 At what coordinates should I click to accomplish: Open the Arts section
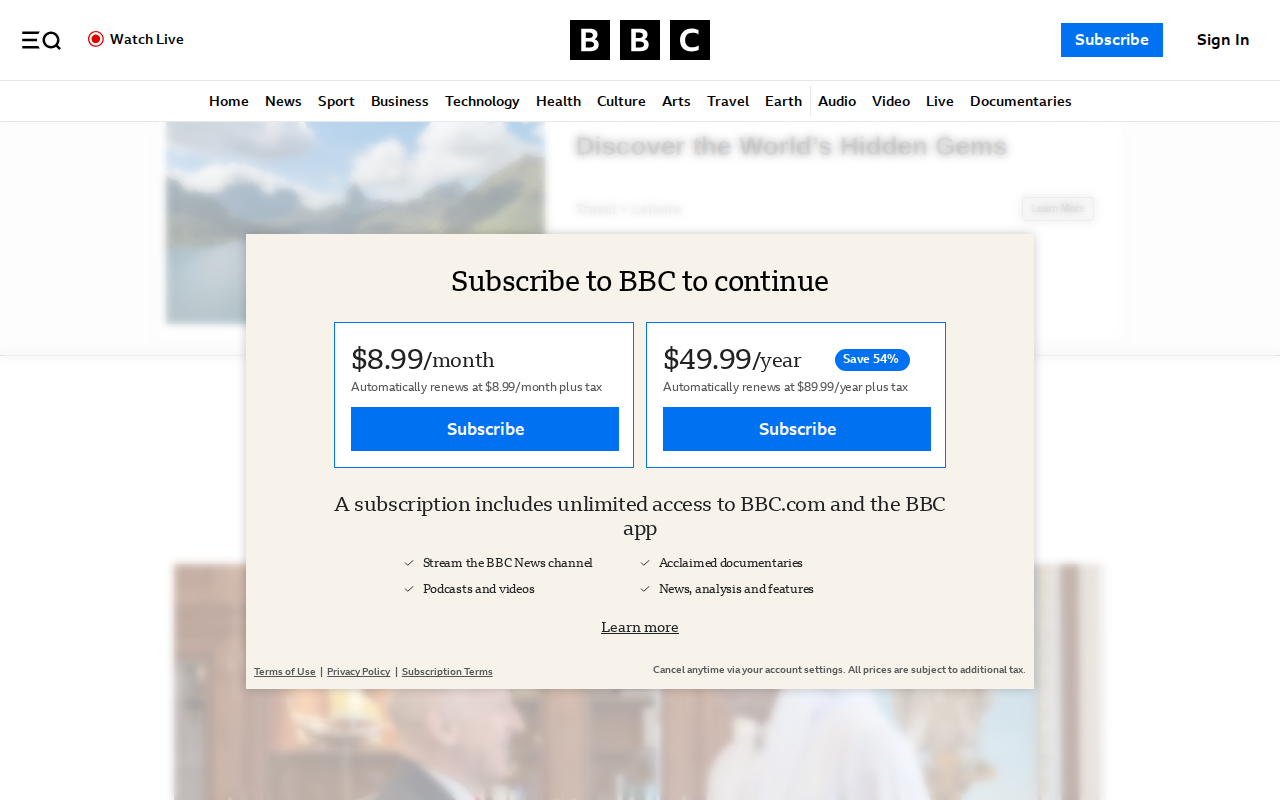point(676,101)
